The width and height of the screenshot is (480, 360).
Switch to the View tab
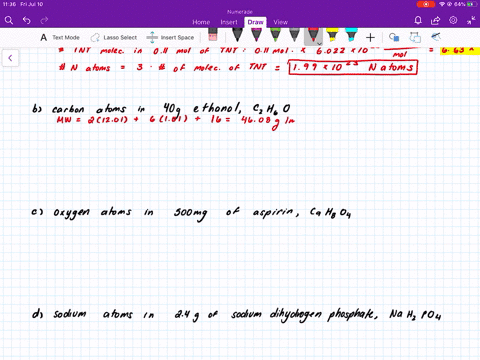[x=280, y=22]
